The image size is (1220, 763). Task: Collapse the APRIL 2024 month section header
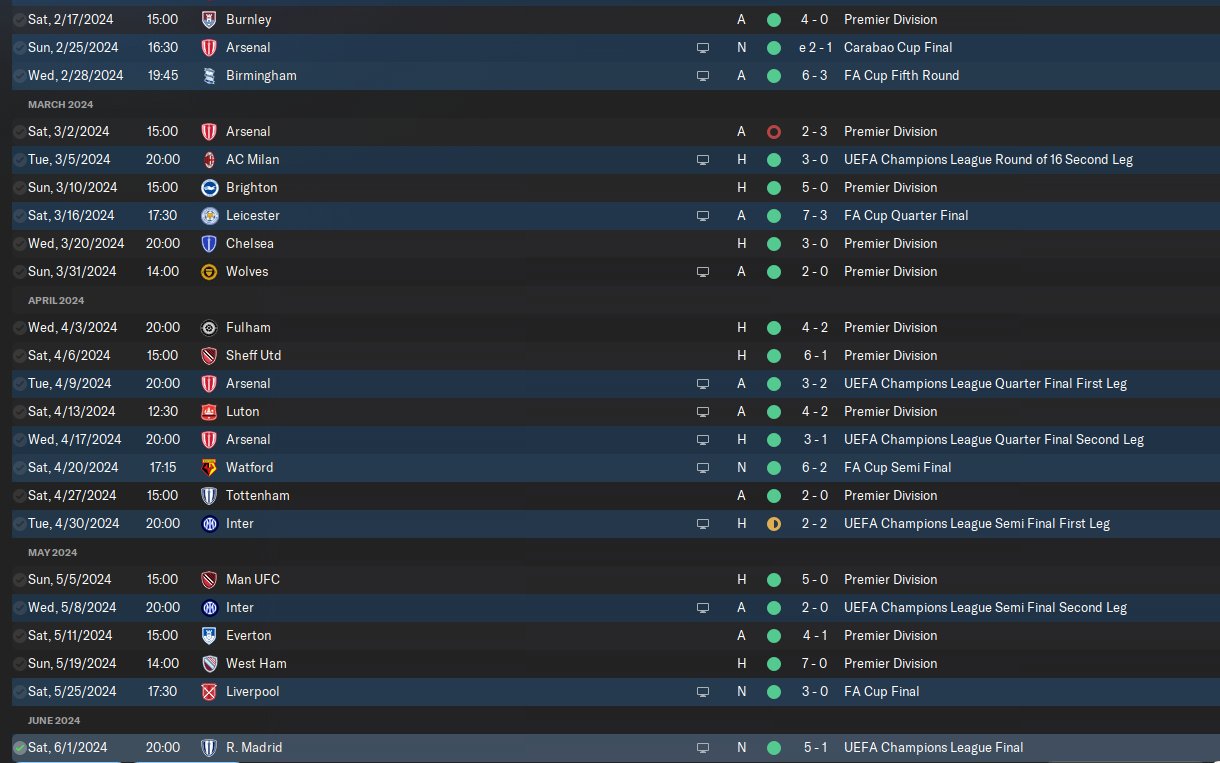tap(56, 300)
